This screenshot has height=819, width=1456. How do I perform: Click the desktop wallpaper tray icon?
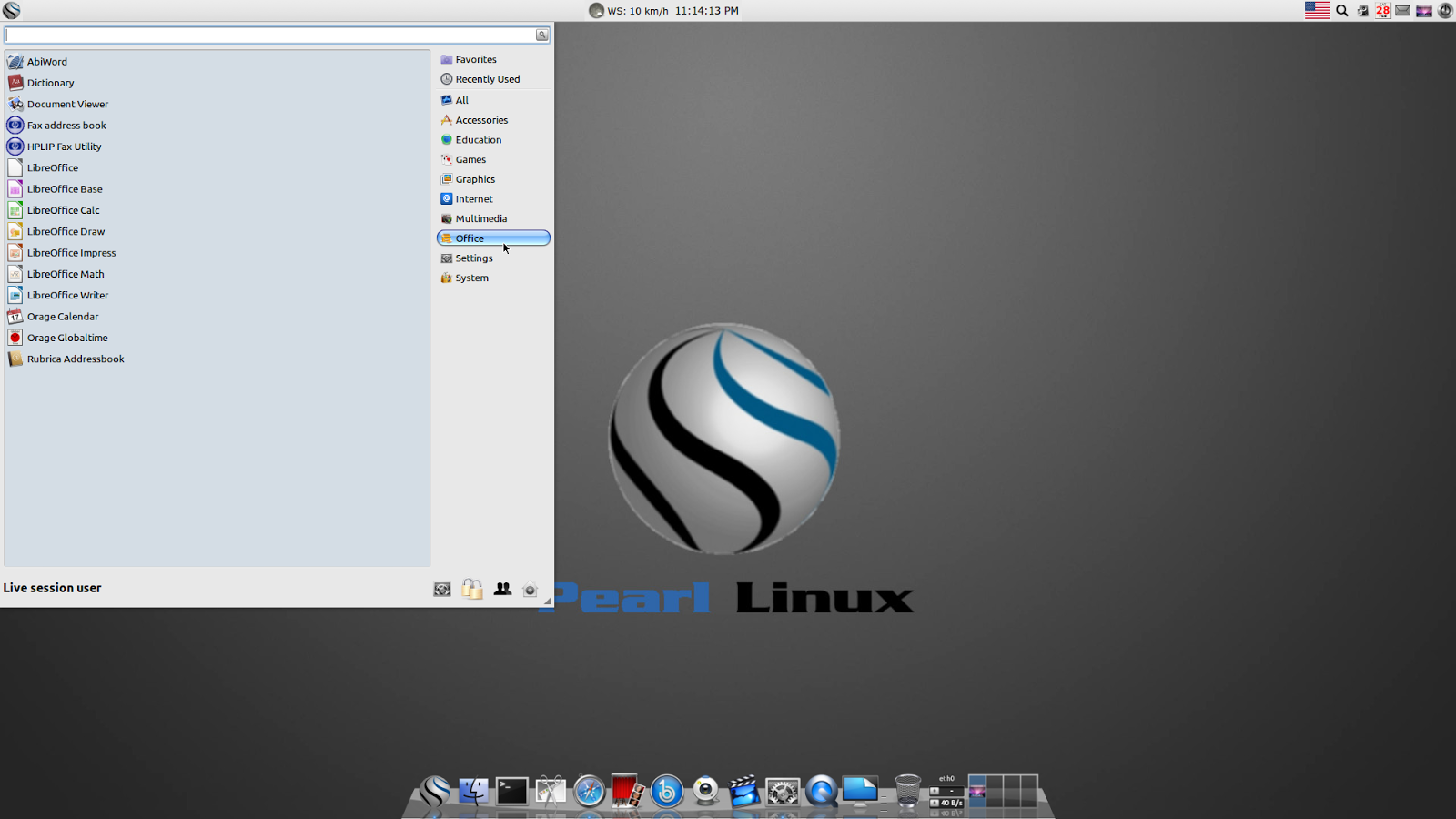(1424, 11)
